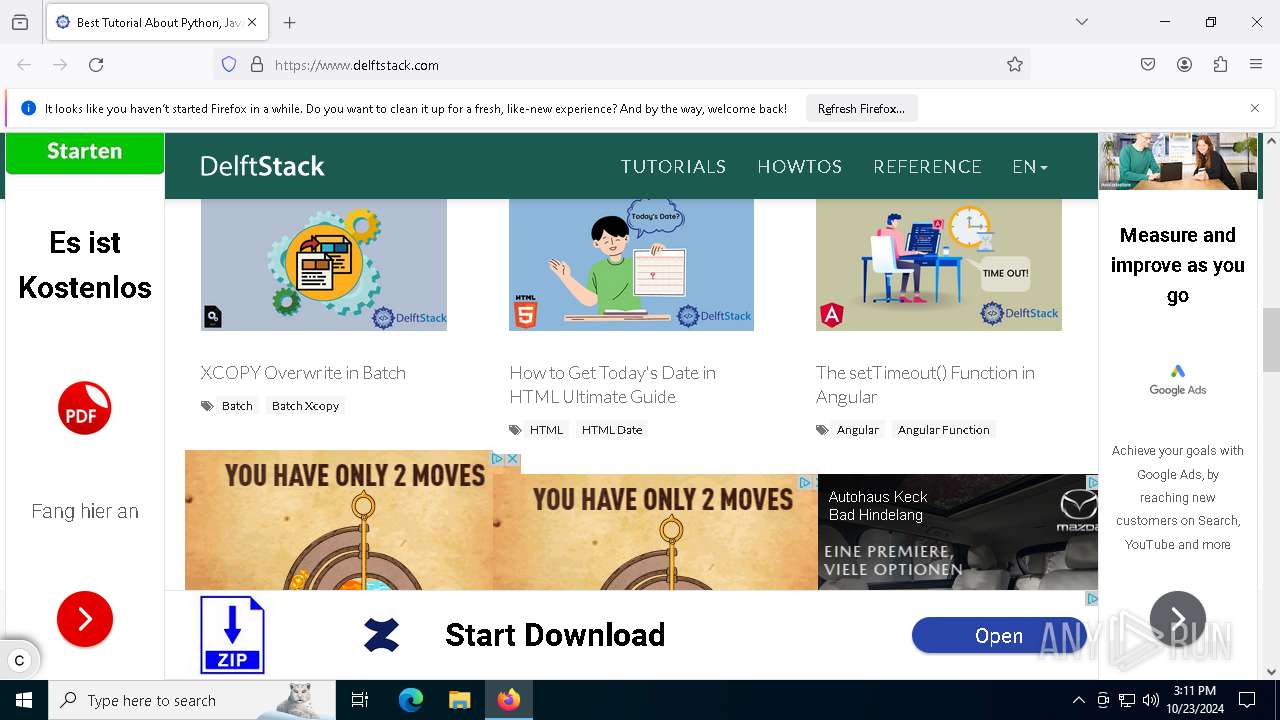
Task: Reload the current page
Action: coord(96,65)
